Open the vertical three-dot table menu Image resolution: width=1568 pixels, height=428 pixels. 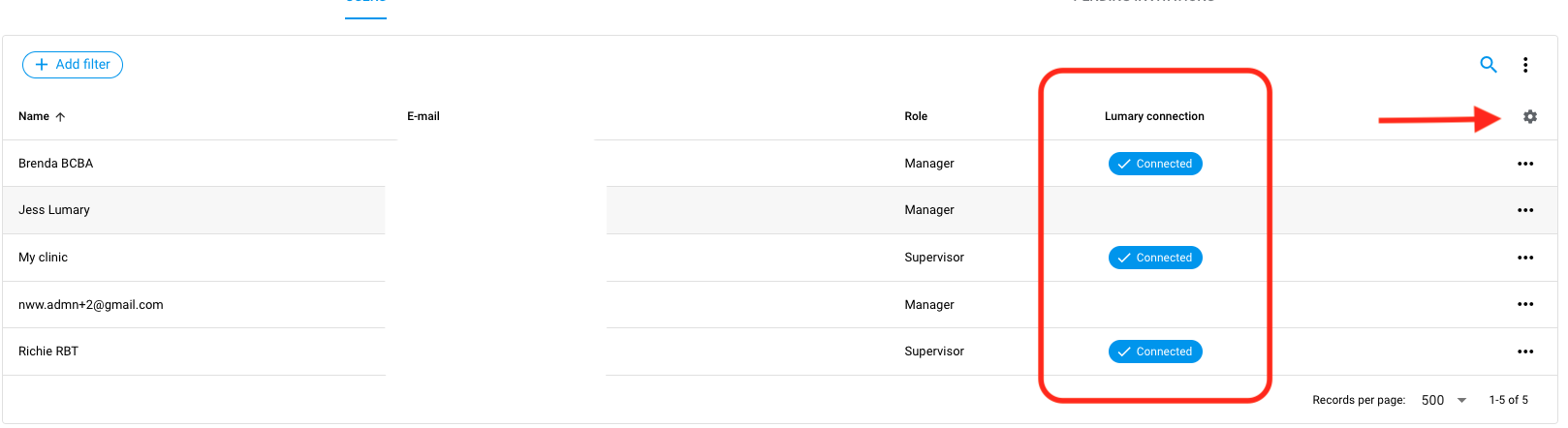click(1525, 65)
